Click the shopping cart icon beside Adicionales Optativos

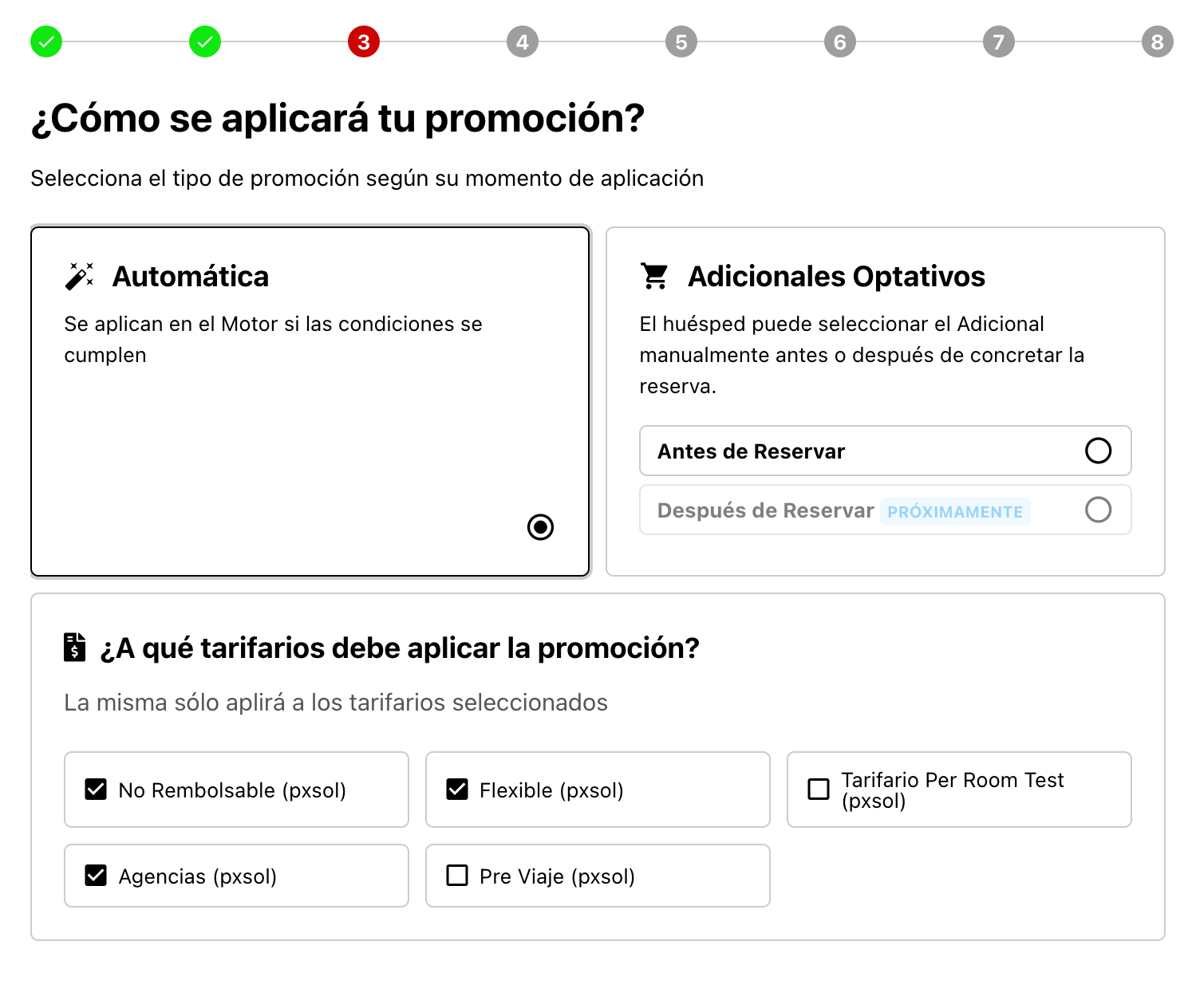tap(655, 276)
